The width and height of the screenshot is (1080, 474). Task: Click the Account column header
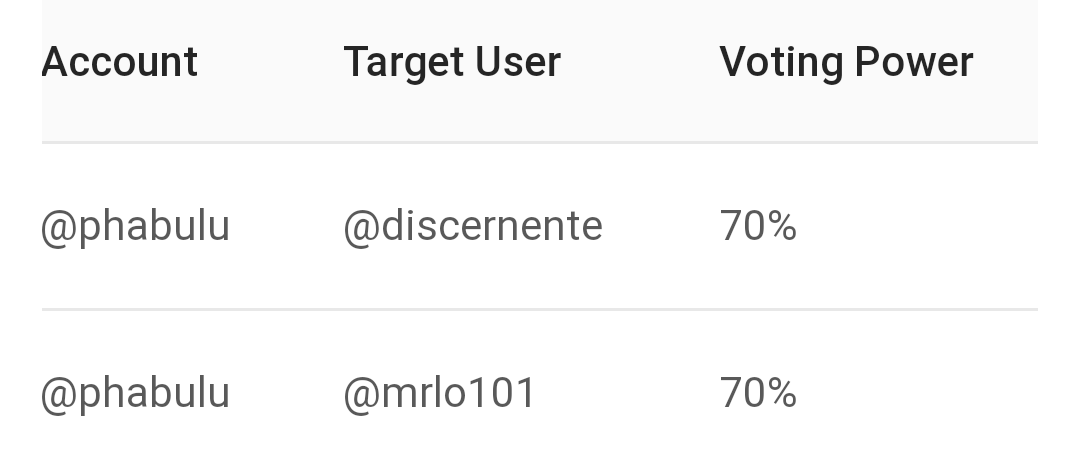coord(120,63)
